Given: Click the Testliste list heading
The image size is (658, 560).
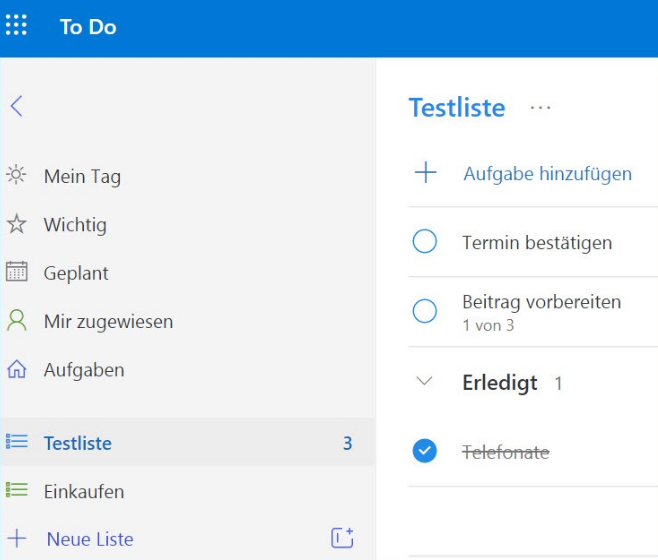Looking at the screenshot, I should click(x=457, y=107).
